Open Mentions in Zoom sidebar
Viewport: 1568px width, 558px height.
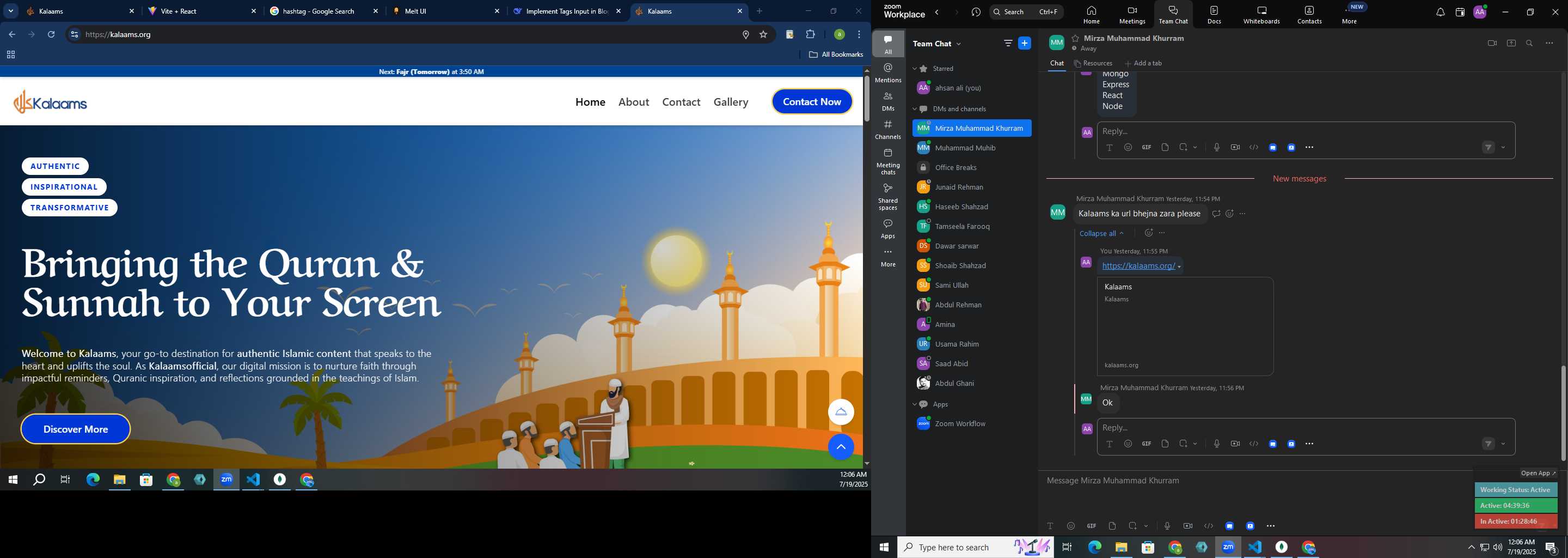[x=888, y=72]
